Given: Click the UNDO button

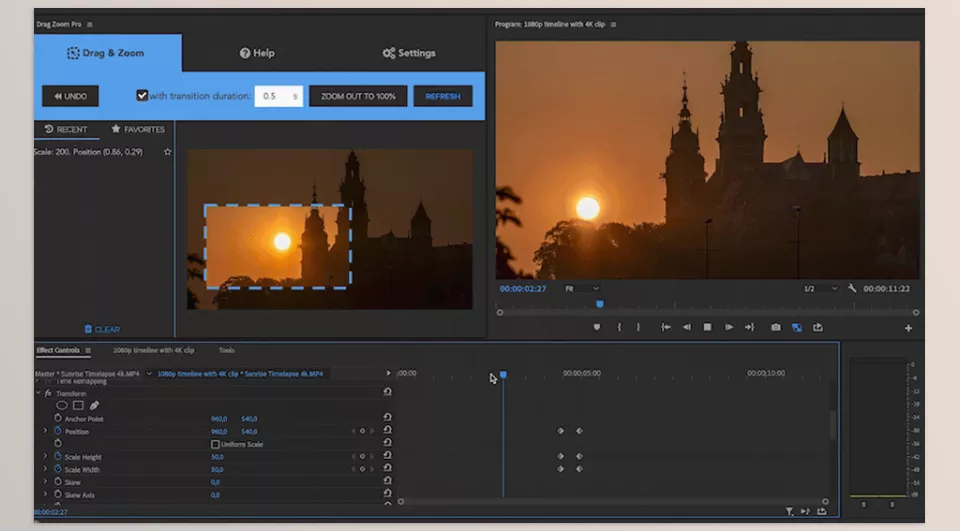Looking at the screenshot, I should (x=70, y=96).
